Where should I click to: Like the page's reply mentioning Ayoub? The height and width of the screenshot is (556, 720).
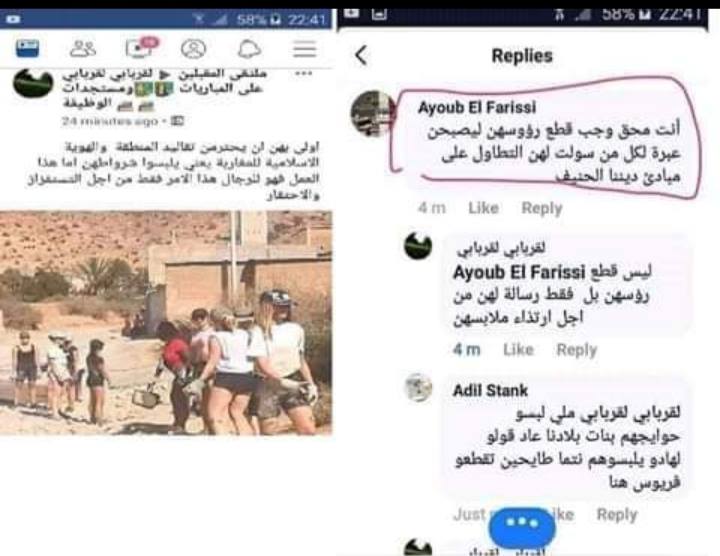click(x=518, y=350)
